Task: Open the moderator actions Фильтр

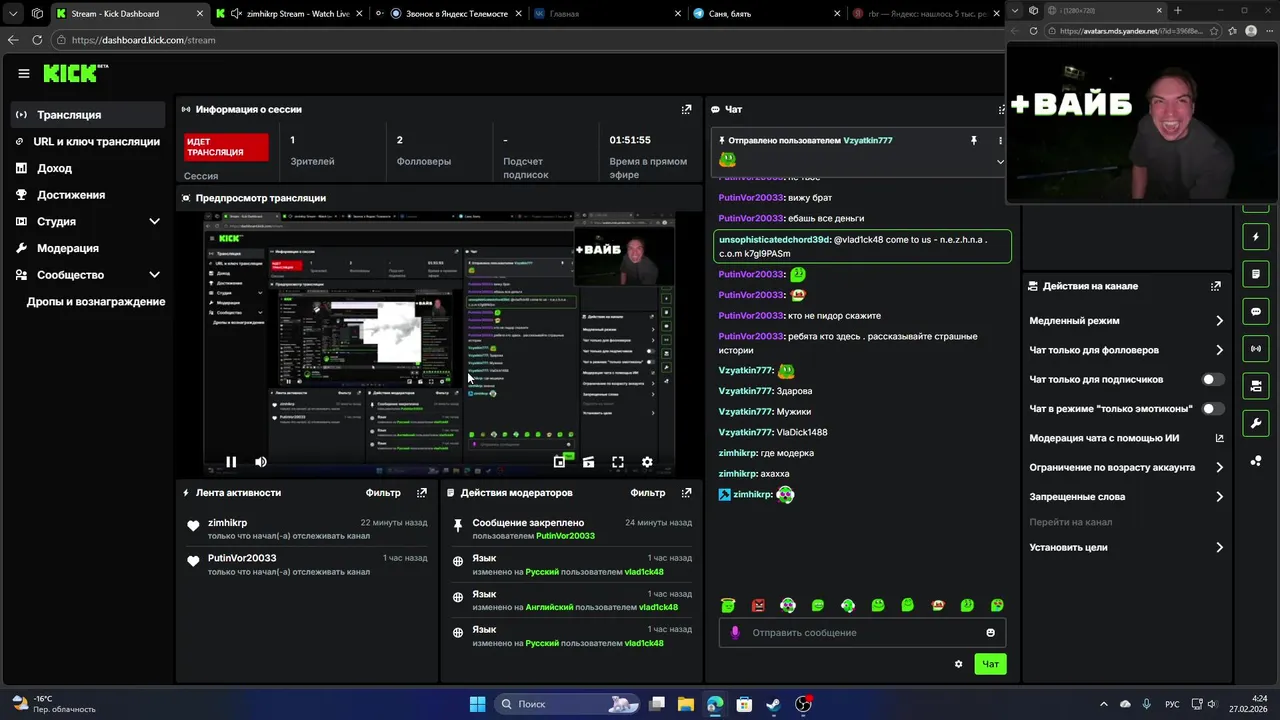Action: tap(648, 493)
